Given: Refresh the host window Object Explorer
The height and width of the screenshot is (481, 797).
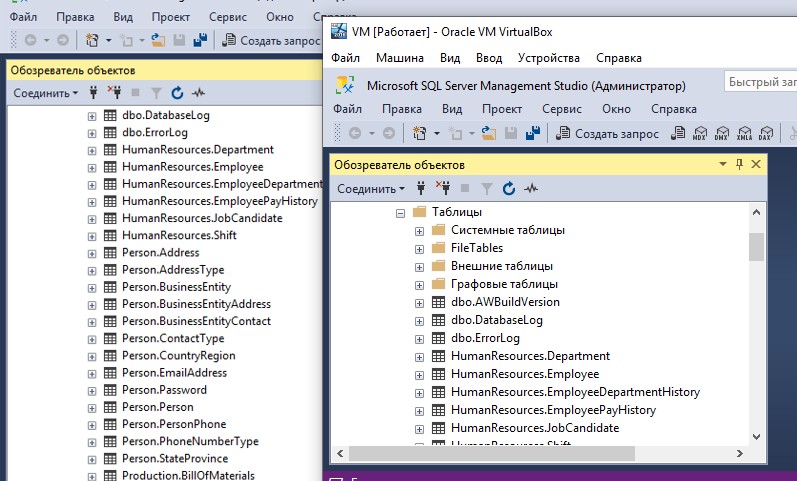Looking at the screenshot, I should point(177,93).
